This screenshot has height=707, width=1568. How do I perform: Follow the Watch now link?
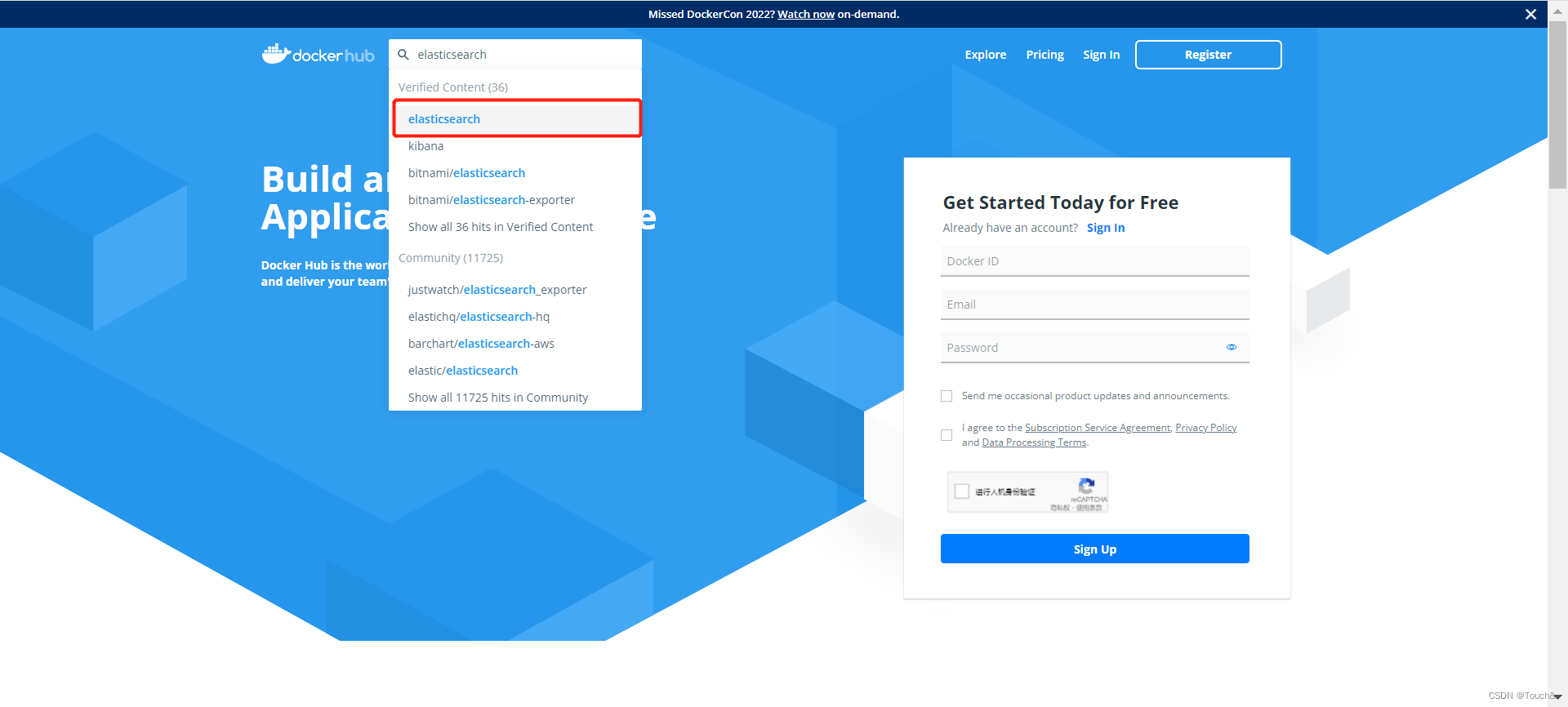tap(806, 14)
